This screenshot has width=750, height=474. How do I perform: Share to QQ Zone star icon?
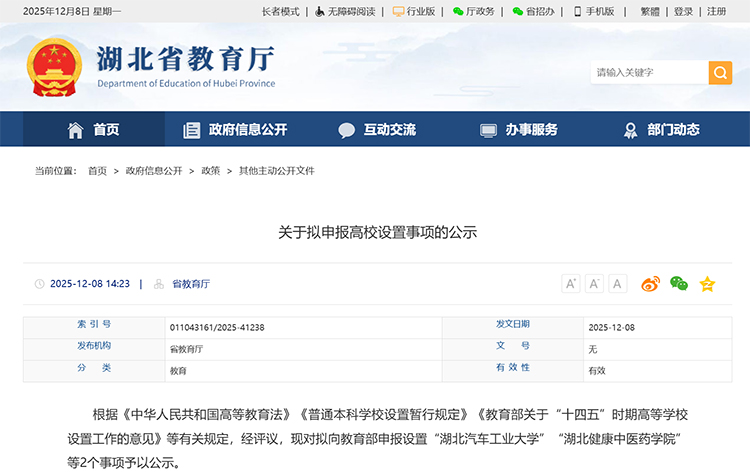(x=707, y=284)
